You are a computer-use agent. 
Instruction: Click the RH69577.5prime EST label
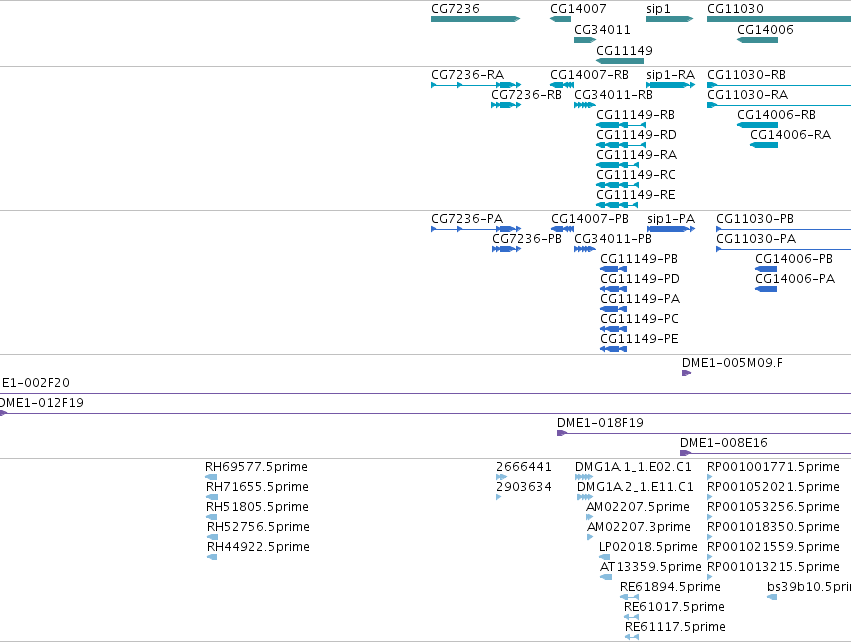(x=256, y=467)
